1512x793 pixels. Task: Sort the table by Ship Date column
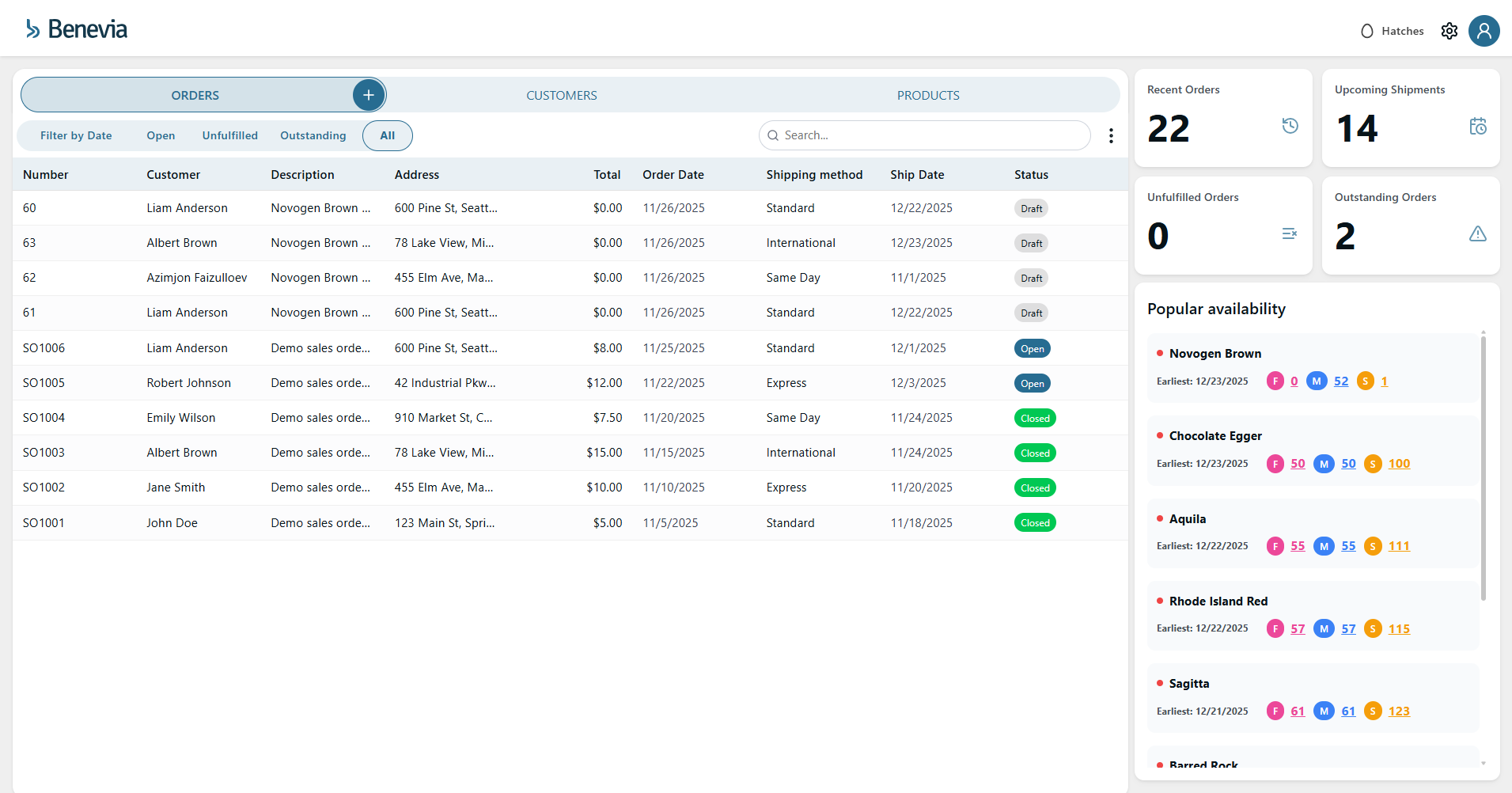click(917, 174)
